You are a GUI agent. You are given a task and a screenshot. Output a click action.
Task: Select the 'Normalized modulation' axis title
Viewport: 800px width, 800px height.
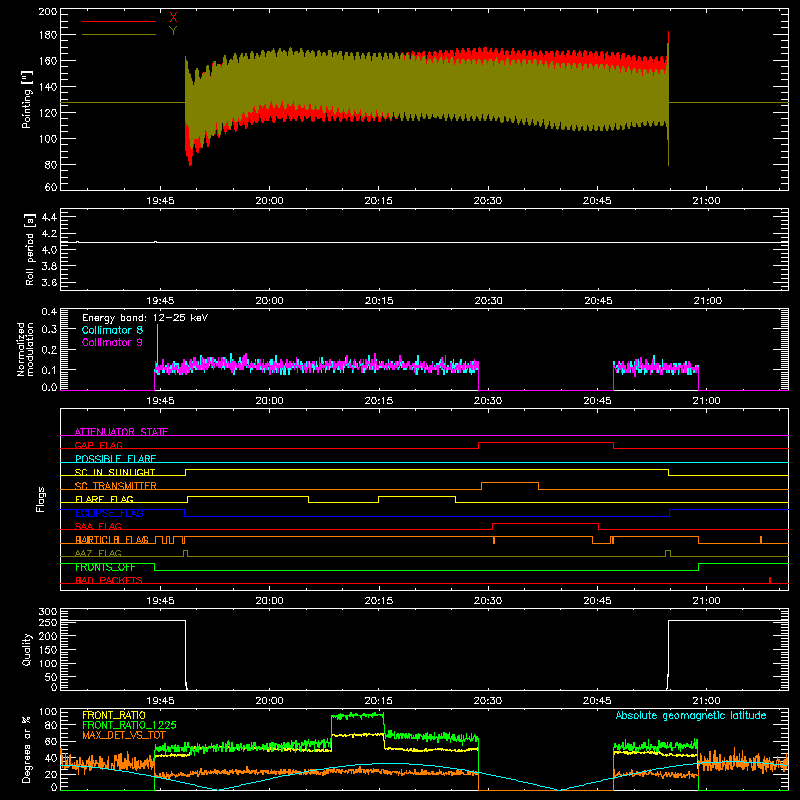click(x=25, y=349)
